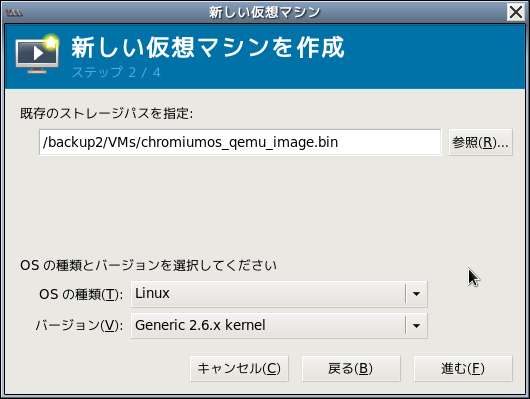Click the 戻る(B) back button

click(x=351, y=368)
